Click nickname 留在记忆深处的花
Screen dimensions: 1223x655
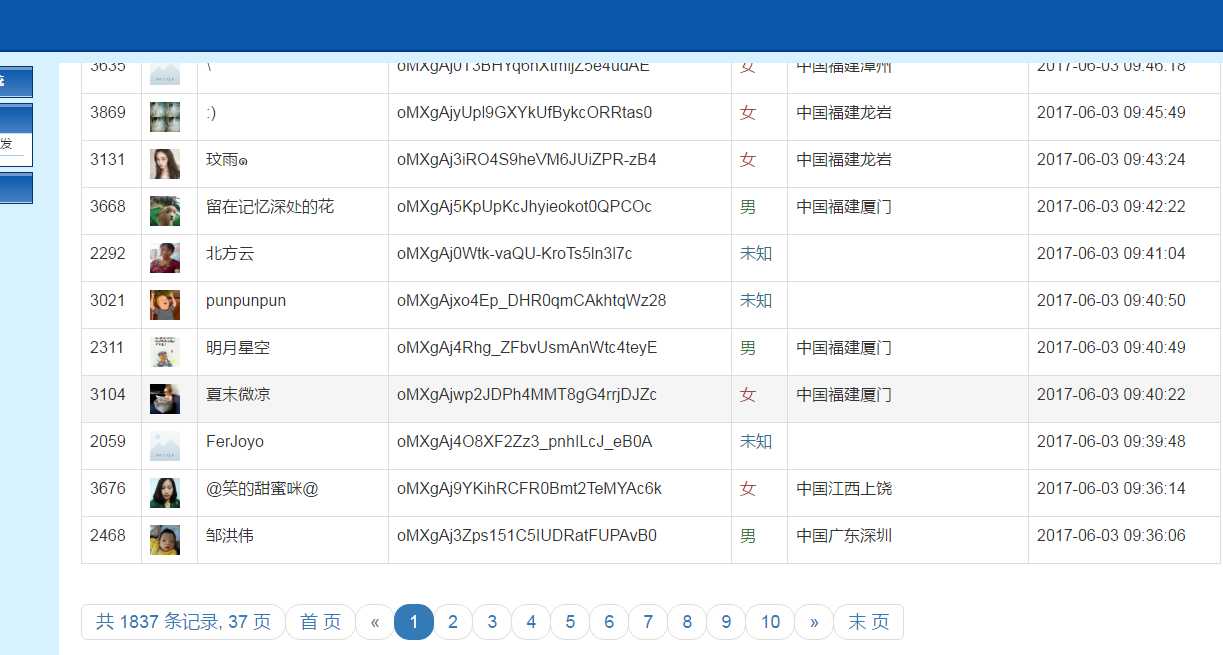pos(270,206)
